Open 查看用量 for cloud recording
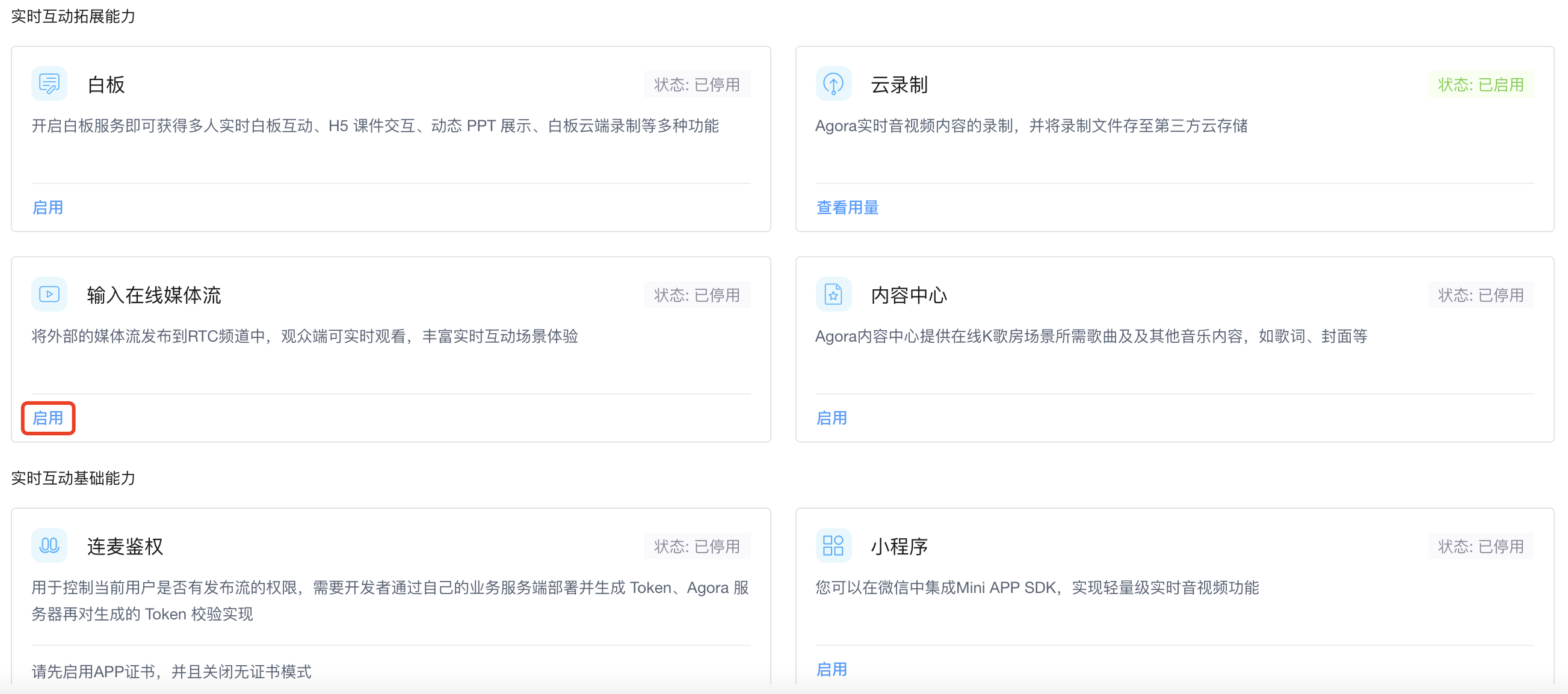 point(847,207)
